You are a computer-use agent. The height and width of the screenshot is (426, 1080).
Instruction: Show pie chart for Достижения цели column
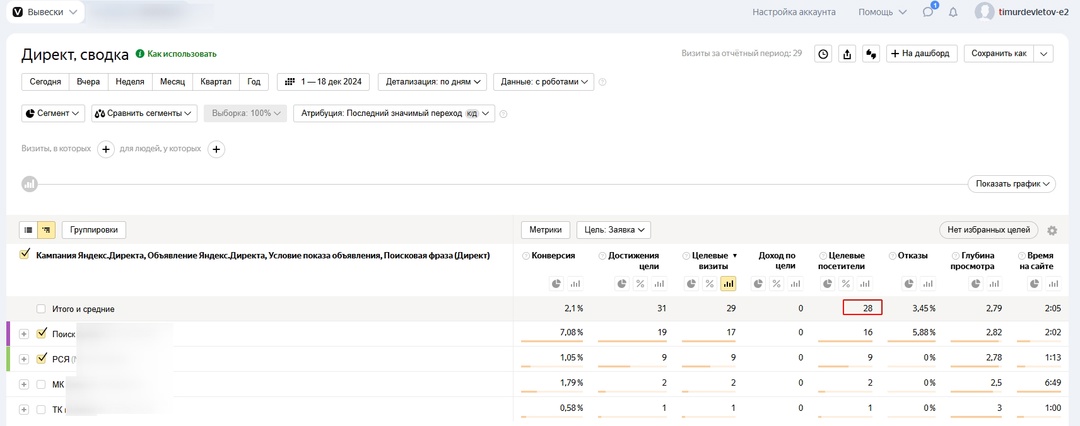(623, 283)
